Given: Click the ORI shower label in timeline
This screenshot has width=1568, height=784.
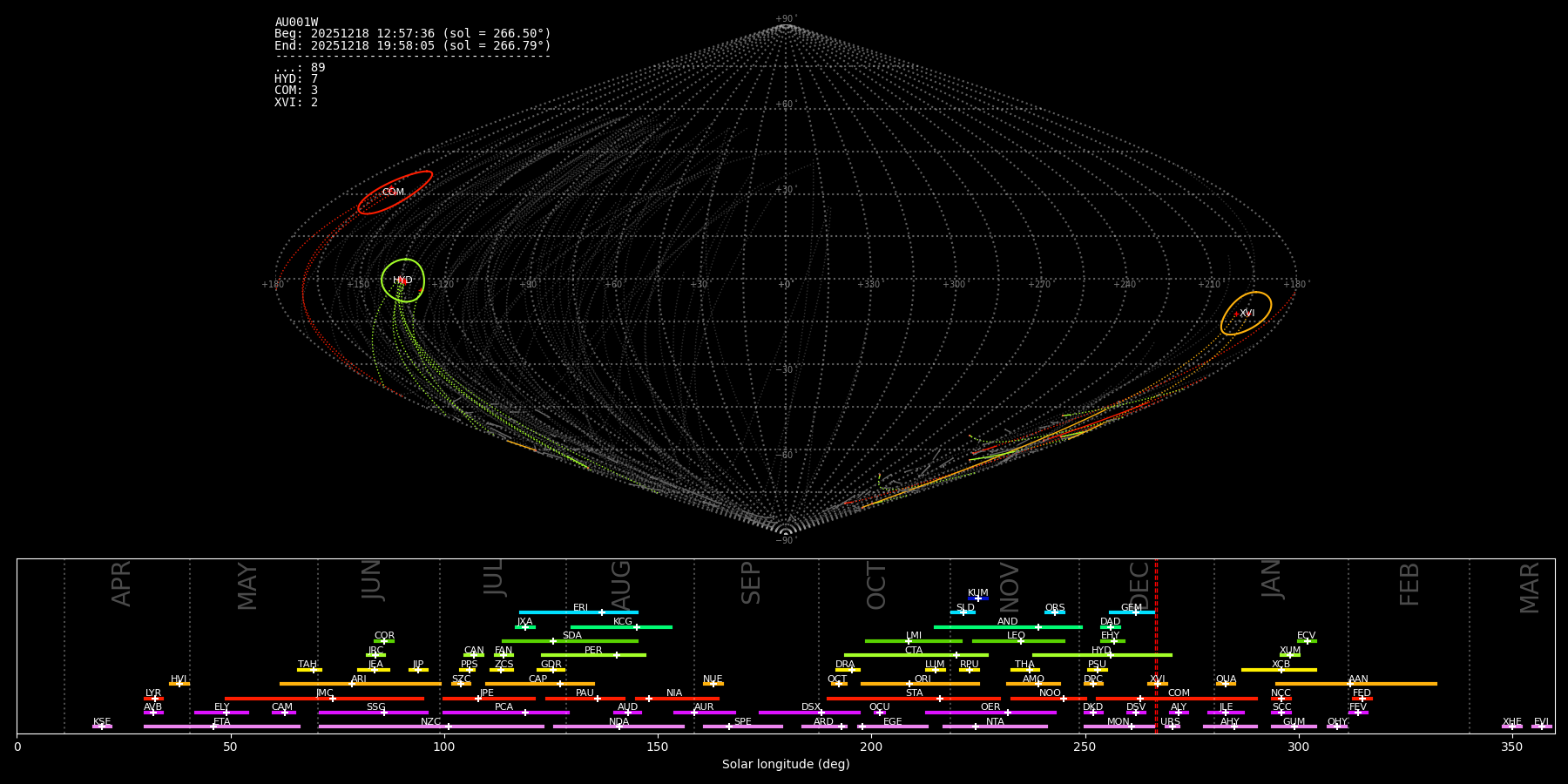Looking at the screenshot, I should point(923,679).
